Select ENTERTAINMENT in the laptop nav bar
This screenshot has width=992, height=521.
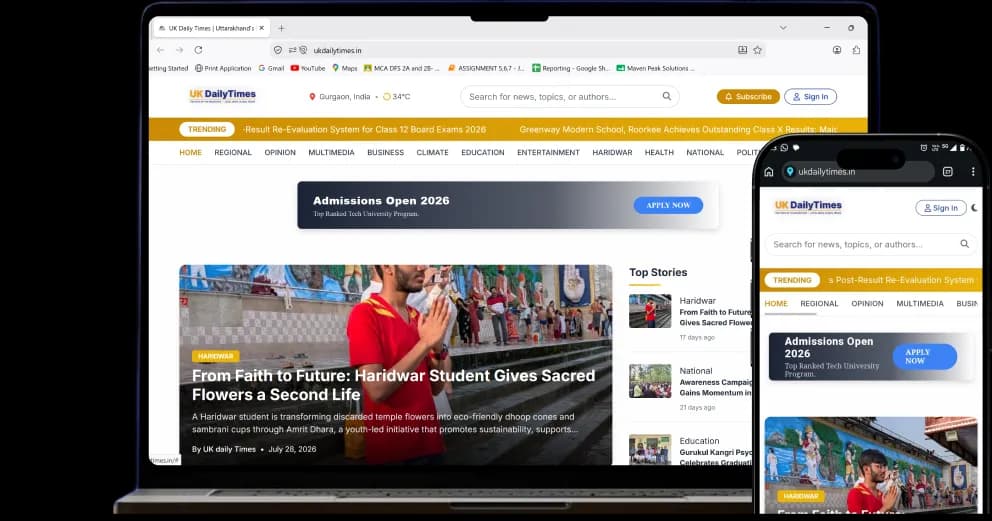coord(549,152)
